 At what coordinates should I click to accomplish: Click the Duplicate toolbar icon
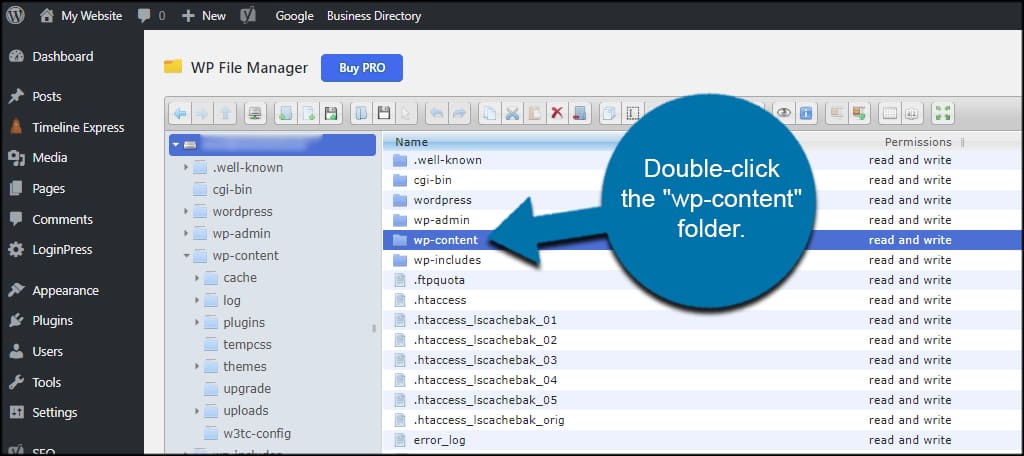click(610, 113)
